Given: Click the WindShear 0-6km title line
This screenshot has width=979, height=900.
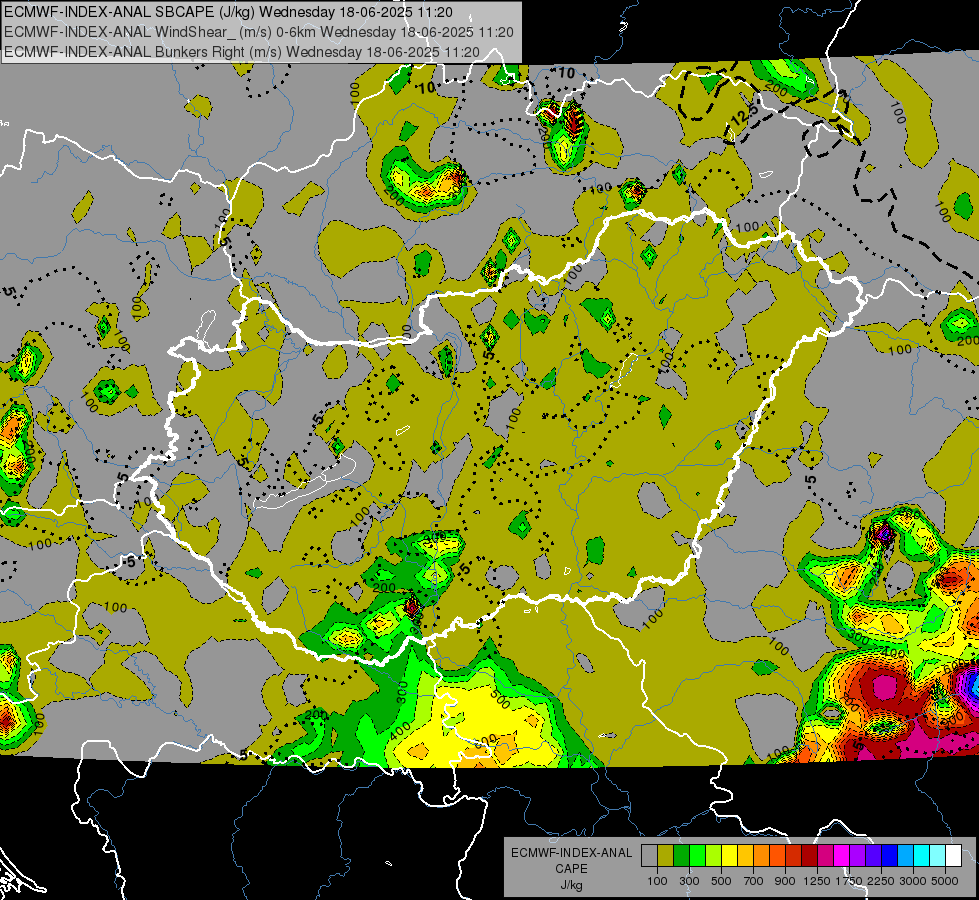Looking at the screenshot, I should coord(258,32).
